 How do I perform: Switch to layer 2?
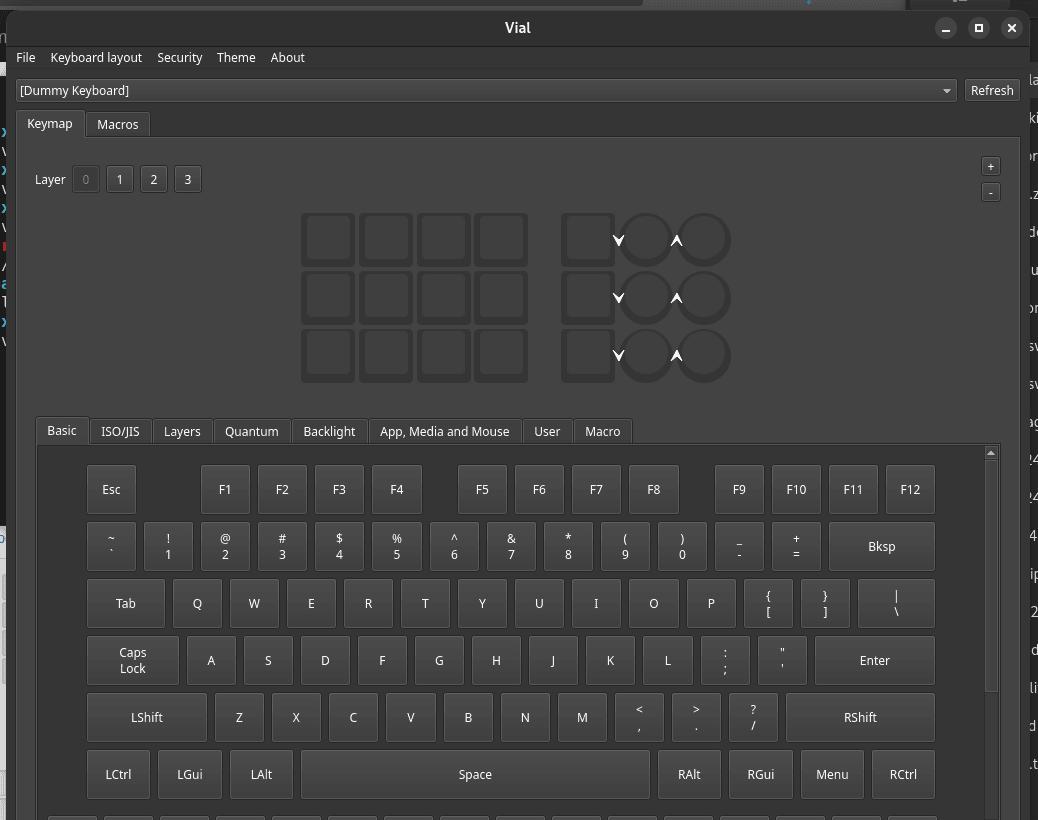pyautogui.click(x=154, y=180)
